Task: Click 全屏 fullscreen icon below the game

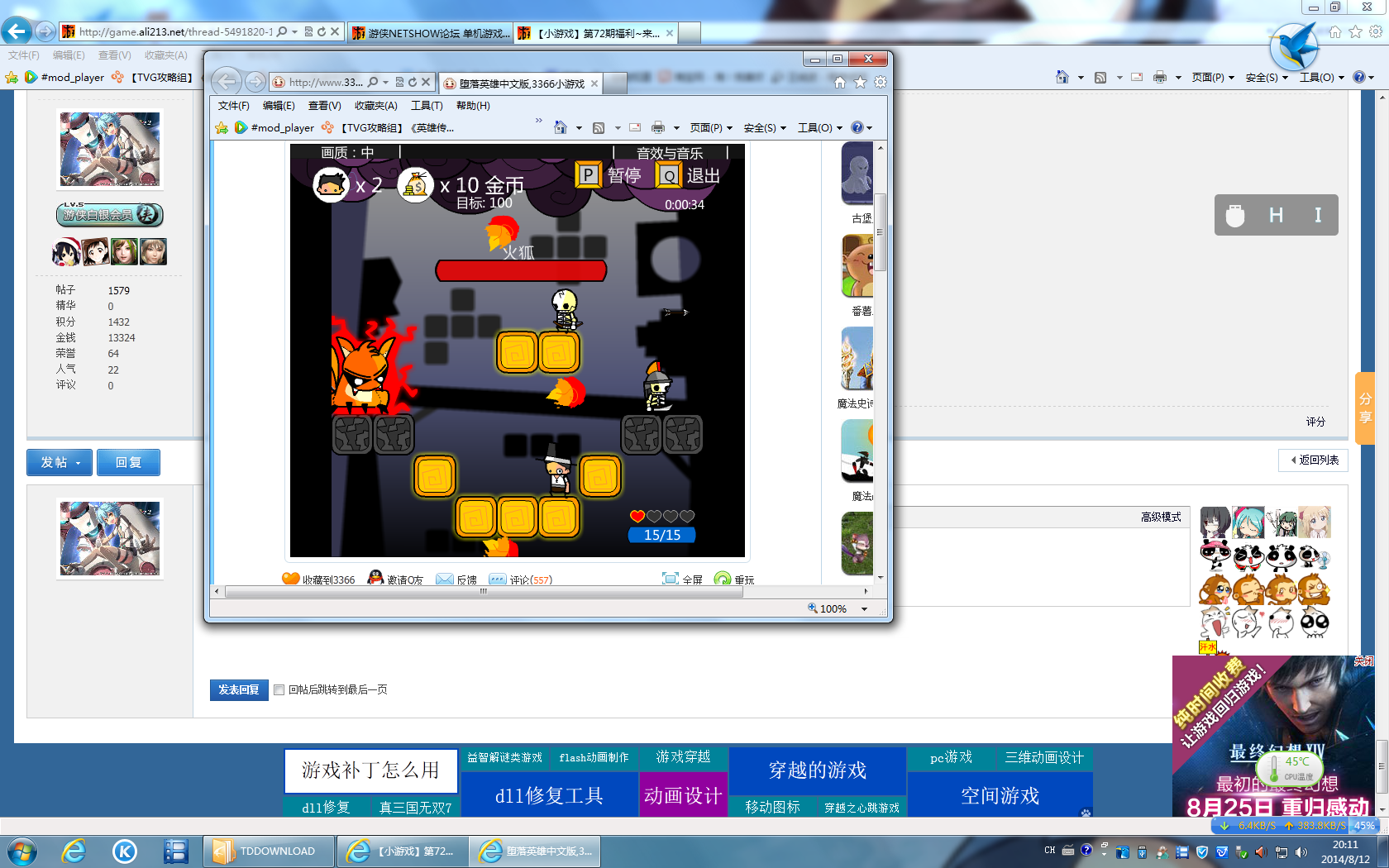Action: click(x=671, y=579)
